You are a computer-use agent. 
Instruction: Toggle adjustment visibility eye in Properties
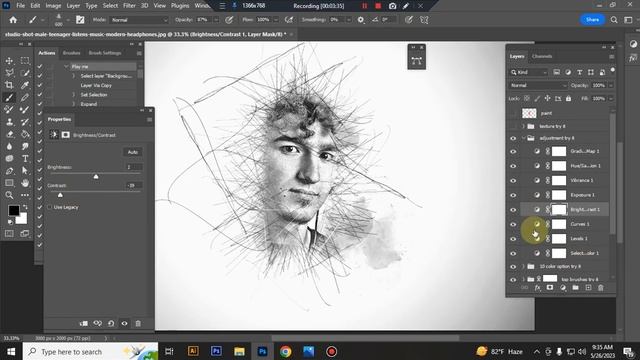[x=124, y=323]
